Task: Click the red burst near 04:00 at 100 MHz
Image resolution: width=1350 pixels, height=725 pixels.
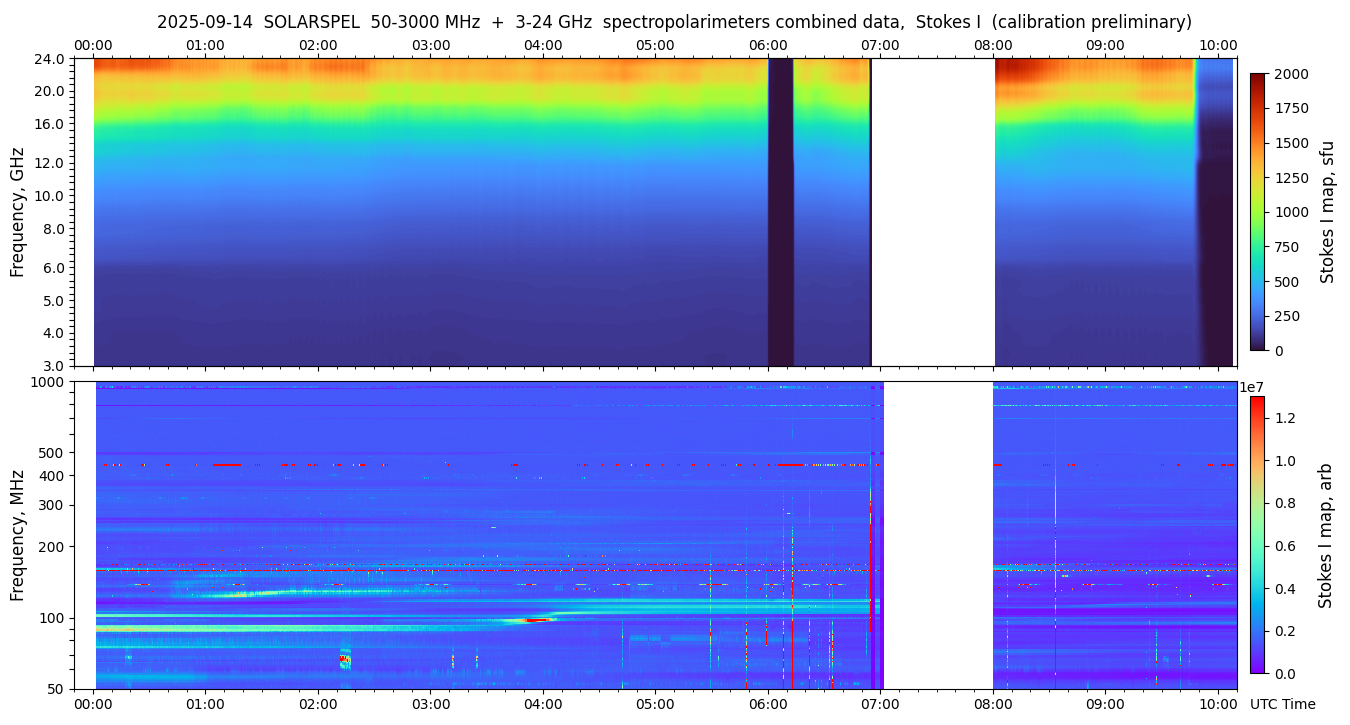Action: coord(539,620)
